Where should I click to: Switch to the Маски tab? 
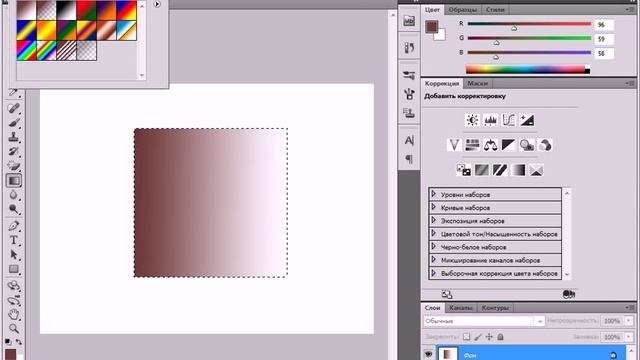point(478,83)
